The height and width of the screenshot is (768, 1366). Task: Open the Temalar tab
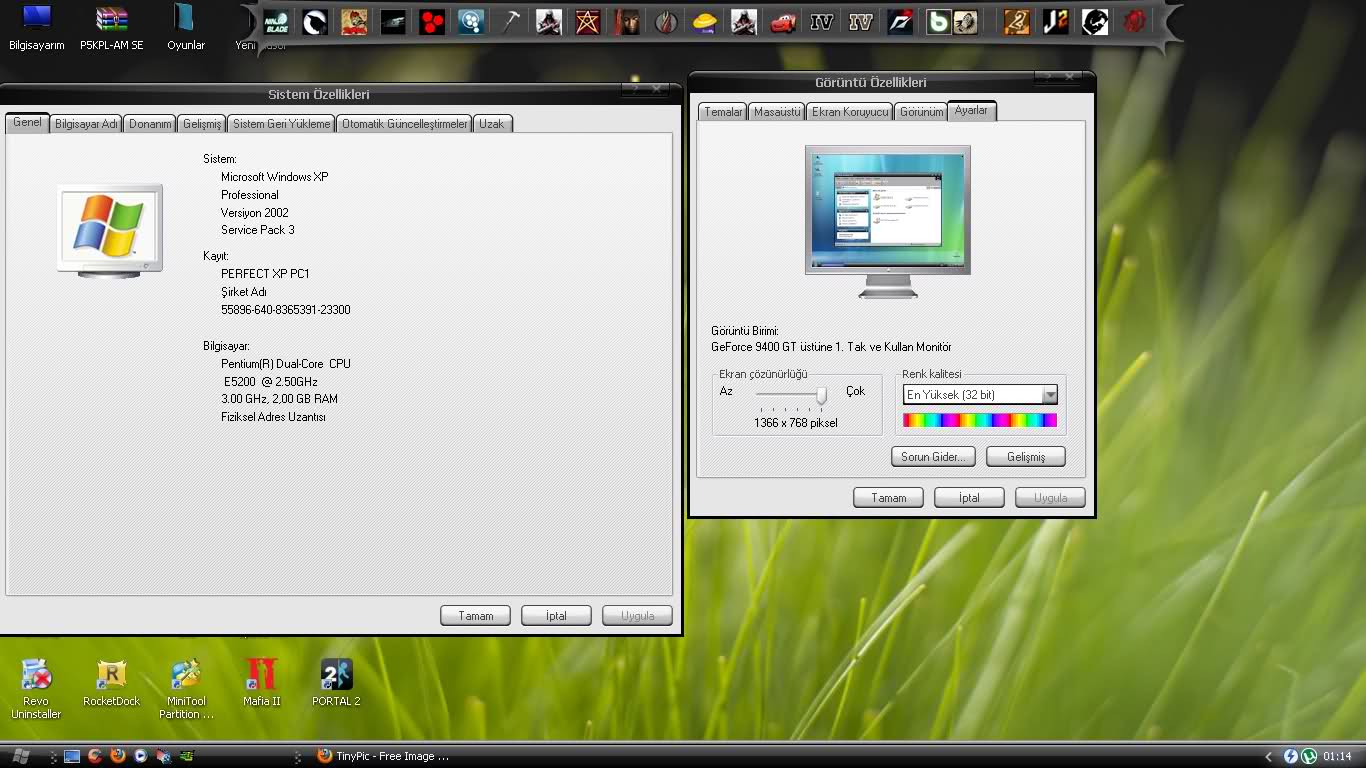click(x=723, y=112)
